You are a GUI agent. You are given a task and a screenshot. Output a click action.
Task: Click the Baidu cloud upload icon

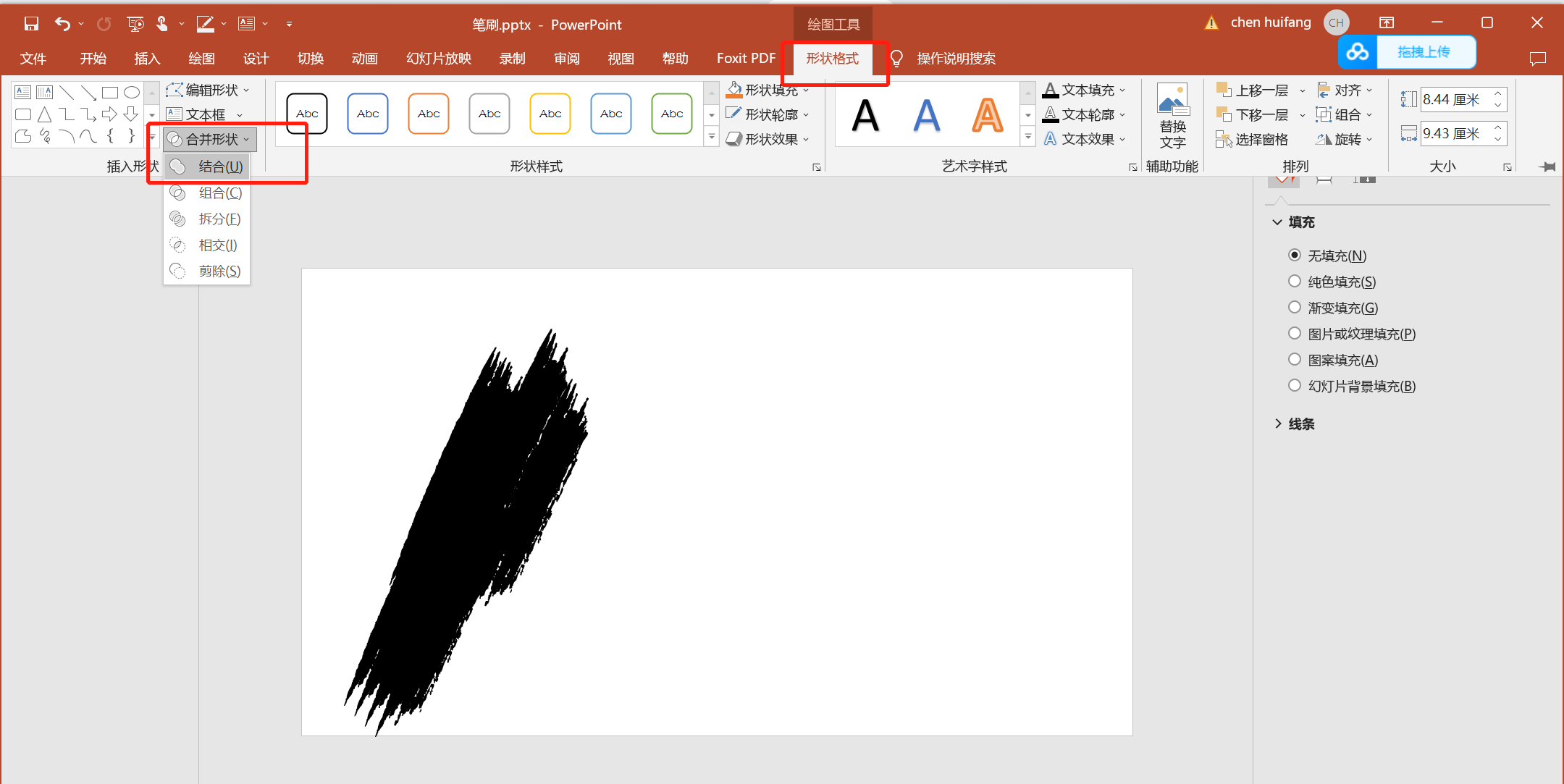click(1358, 52)
